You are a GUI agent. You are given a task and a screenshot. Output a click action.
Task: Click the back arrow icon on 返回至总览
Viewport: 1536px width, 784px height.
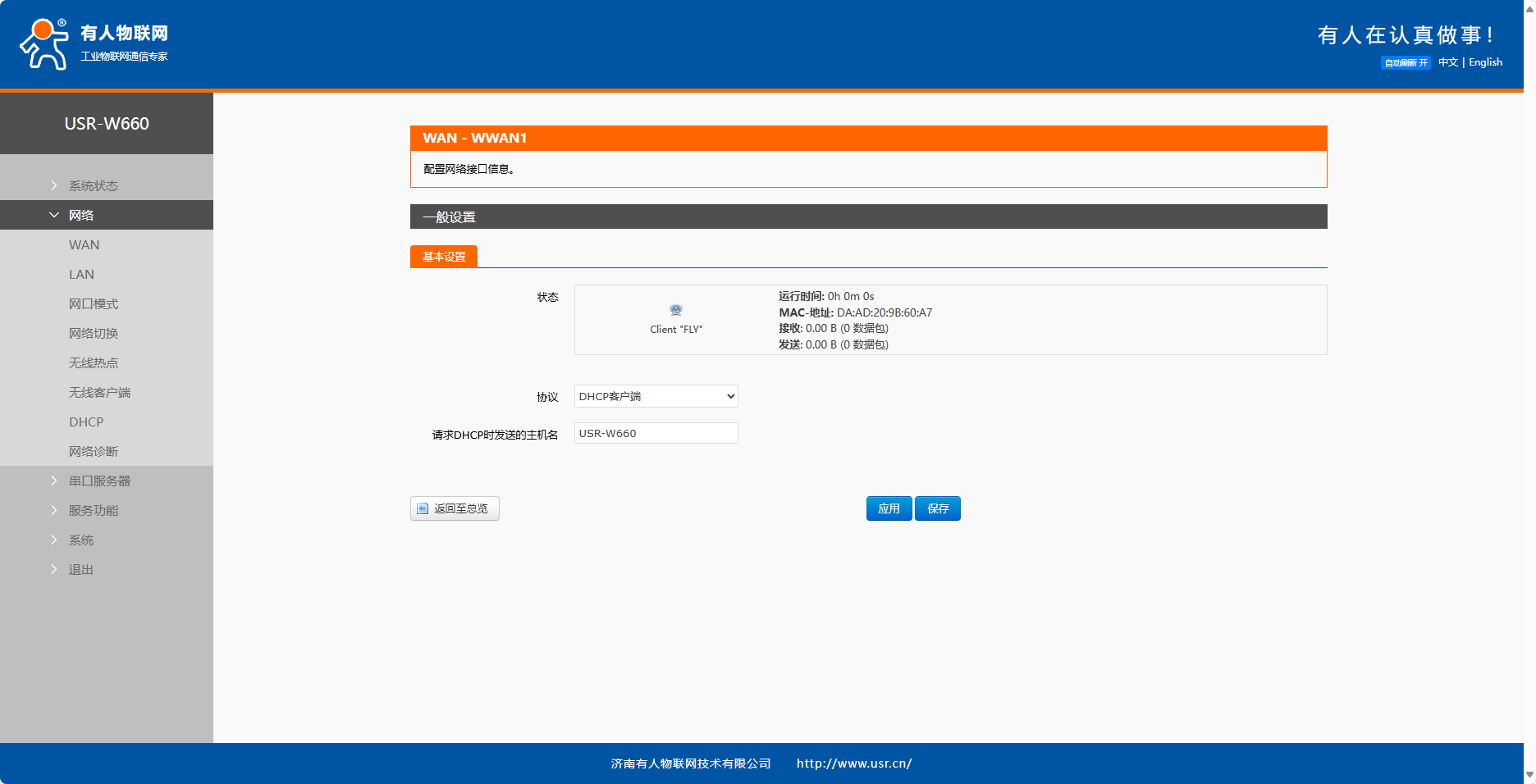[x=423, y=508]
